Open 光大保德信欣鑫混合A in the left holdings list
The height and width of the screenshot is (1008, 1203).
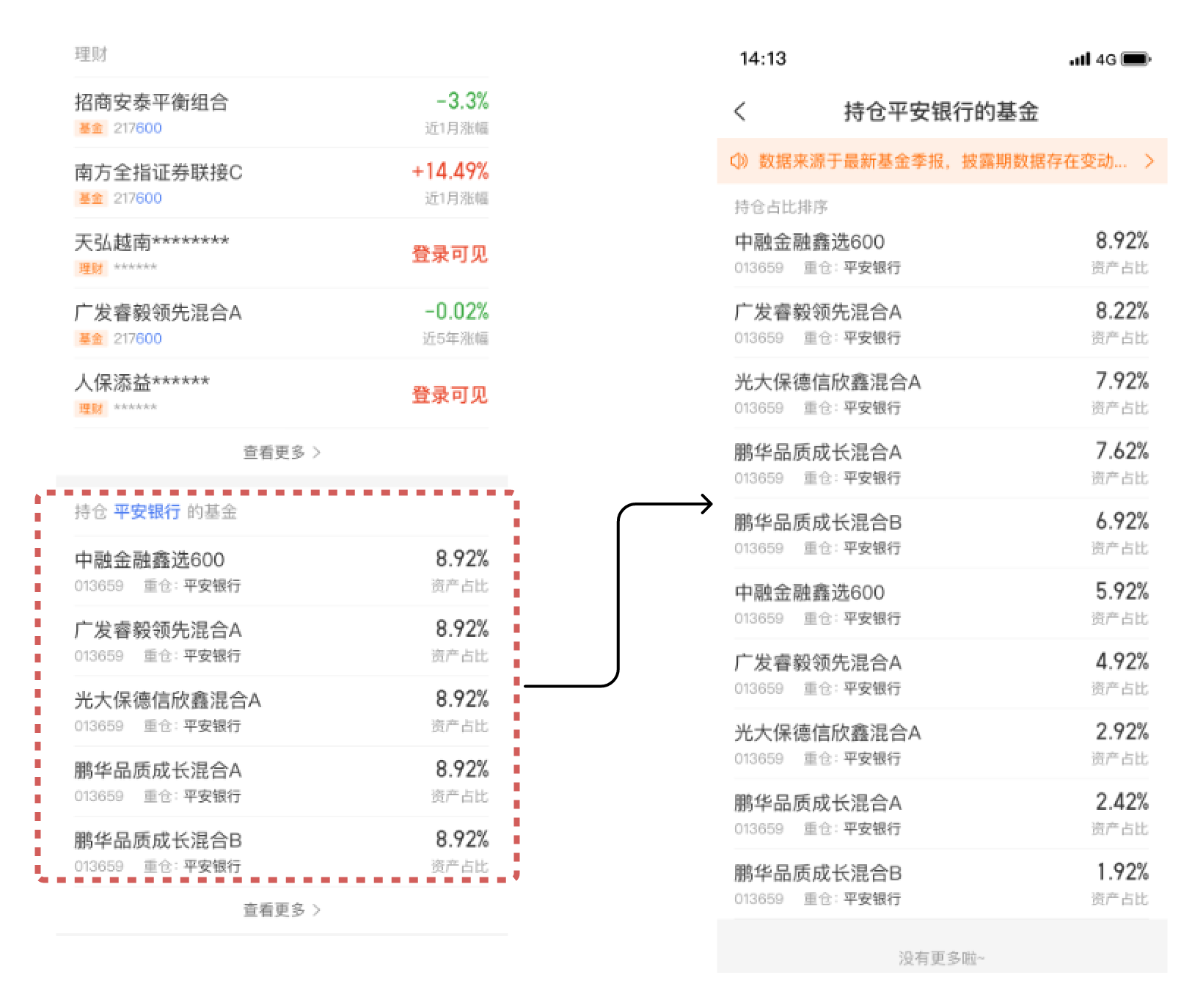click(281, 711)
